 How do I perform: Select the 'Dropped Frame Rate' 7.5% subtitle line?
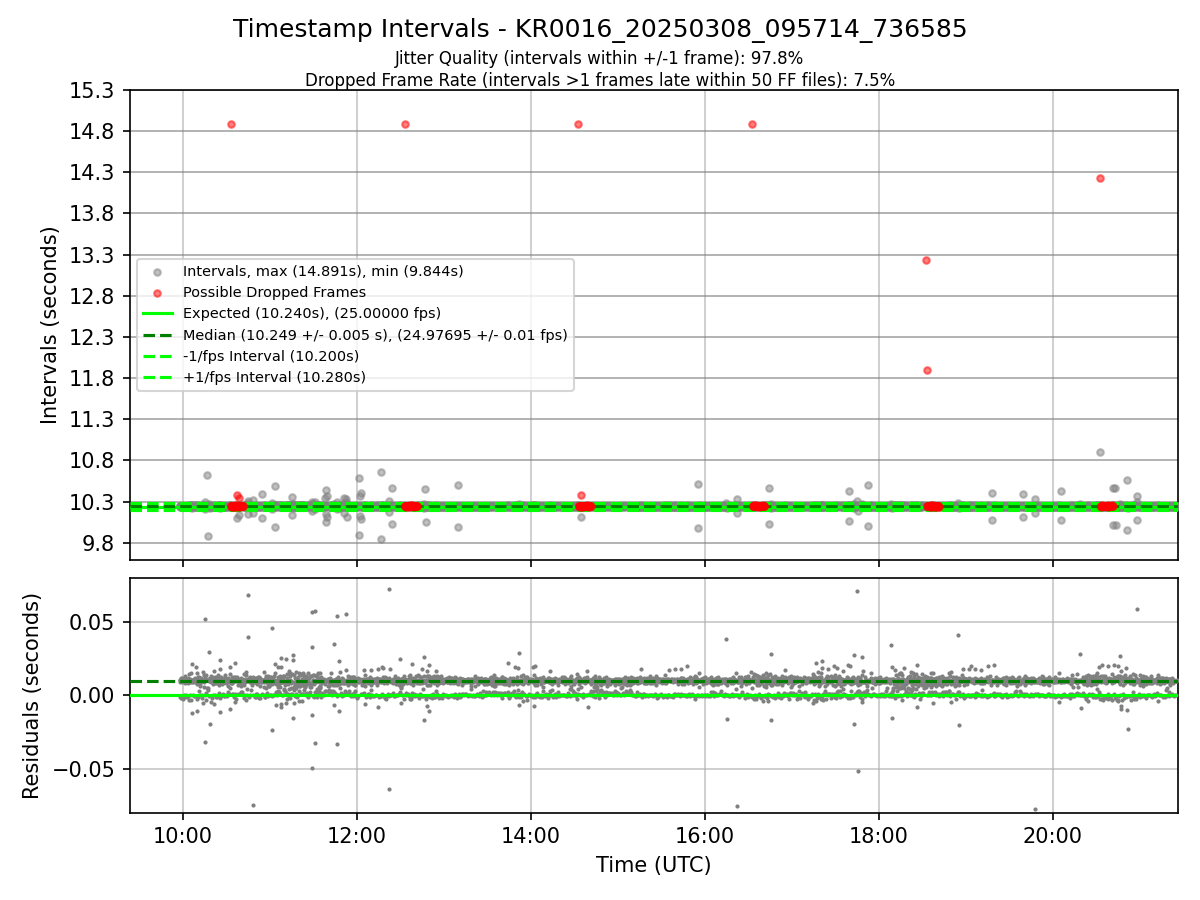600,80
